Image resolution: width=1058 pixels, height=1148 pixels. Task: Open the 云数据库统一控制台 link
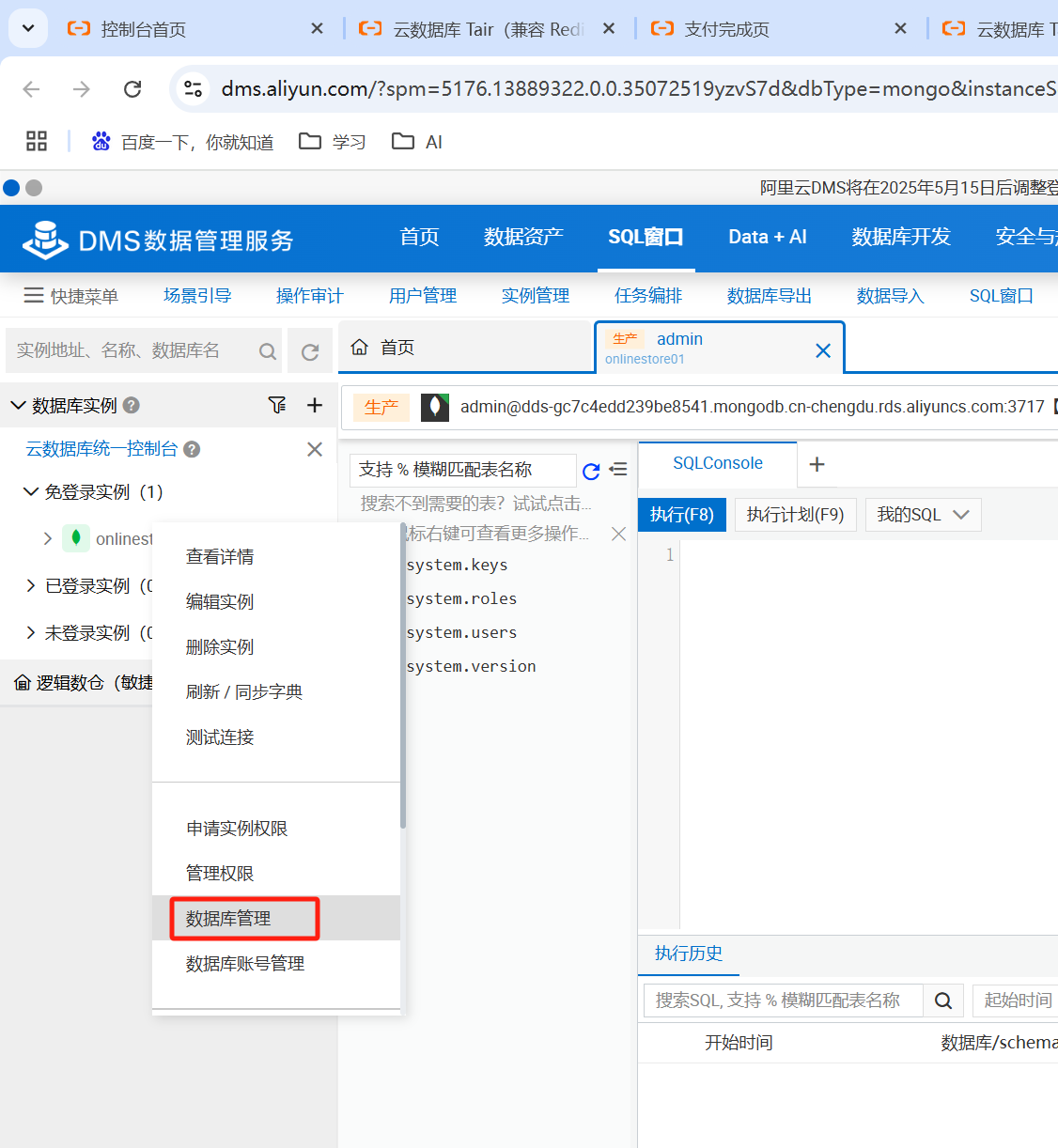point(101,449)
